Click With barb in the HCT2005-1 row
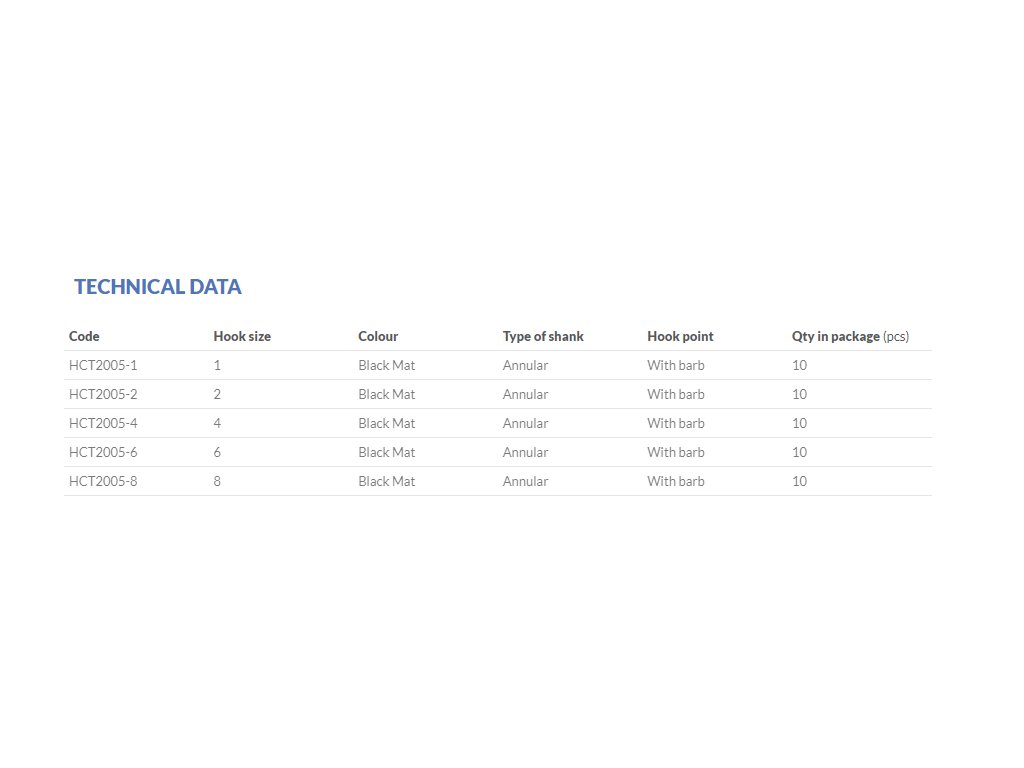The height and width of the screenshot is (768, 1024). click(x=676, y=365)
